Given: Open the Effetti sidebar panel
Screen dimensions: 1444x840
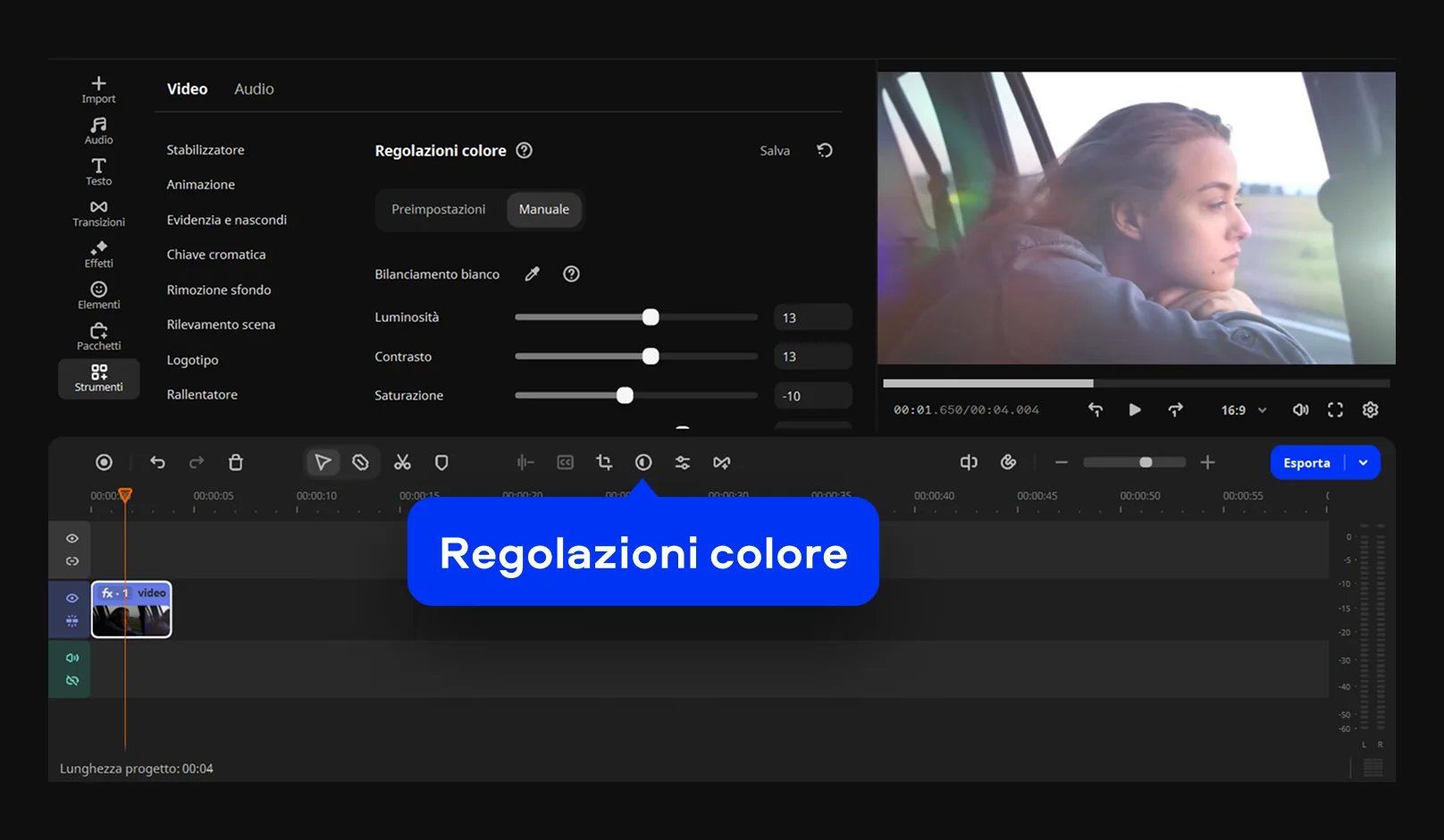Looking at the screenshot, I should point(98,254).
